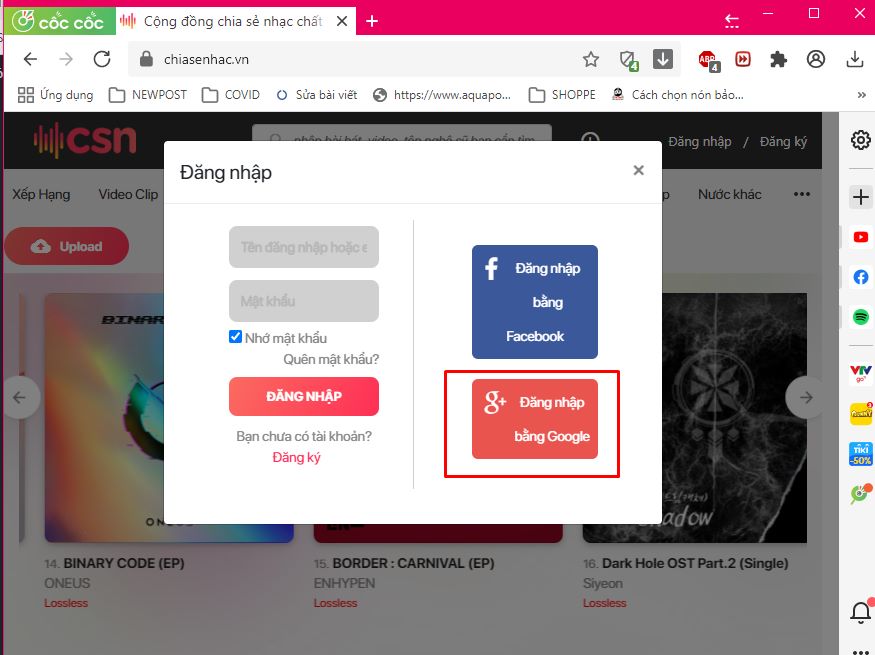Open VTV Go from sidebar
The width and height of the screenshot is (875, 655).
860,373
